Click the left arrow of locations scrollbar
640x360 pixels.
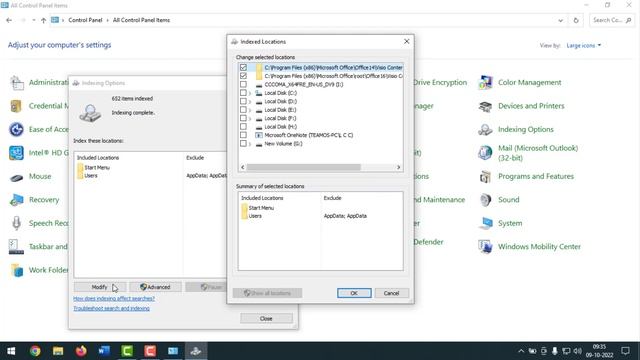click(x=243, y=167)
